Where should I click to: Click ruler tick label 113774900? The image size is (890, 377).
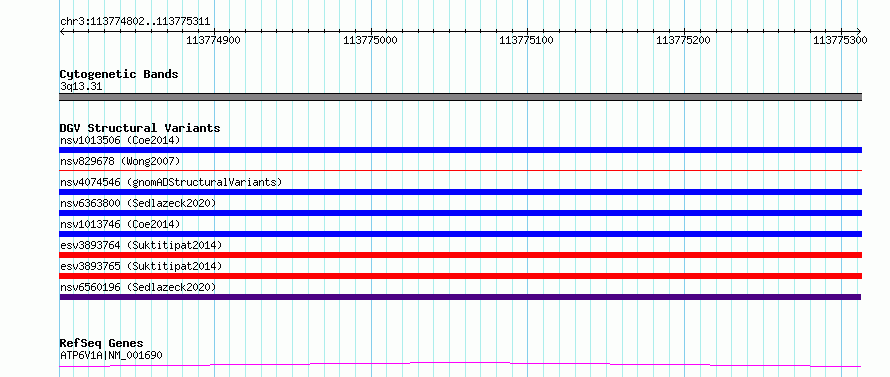point(213,40)
